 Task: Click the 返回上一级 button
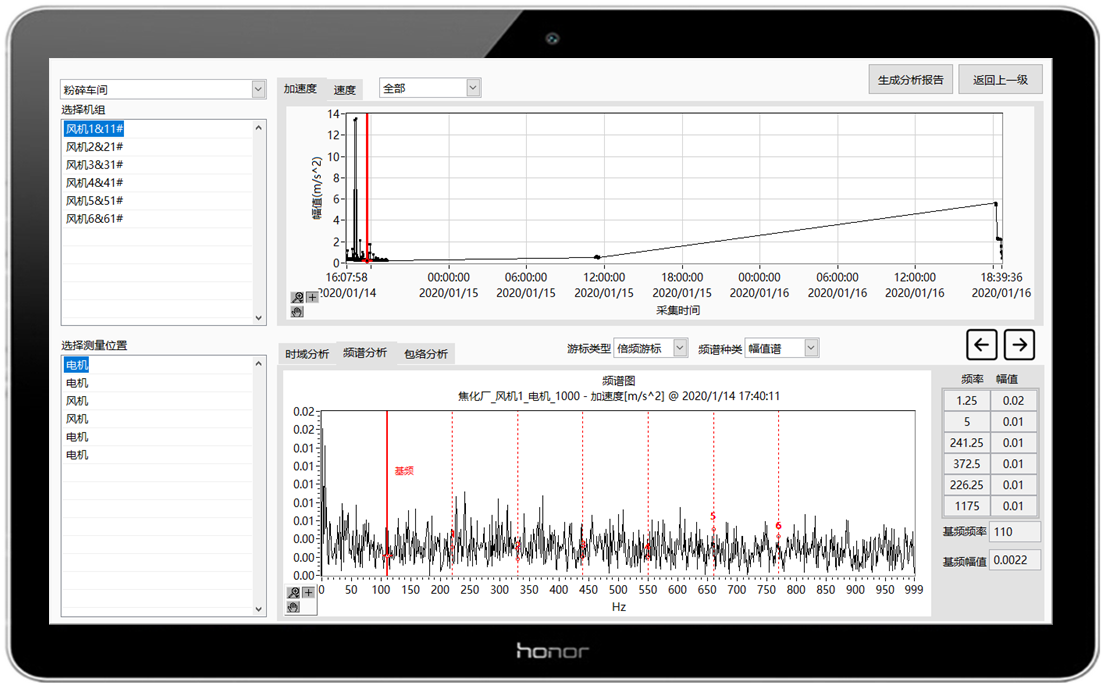(1000, 80)
